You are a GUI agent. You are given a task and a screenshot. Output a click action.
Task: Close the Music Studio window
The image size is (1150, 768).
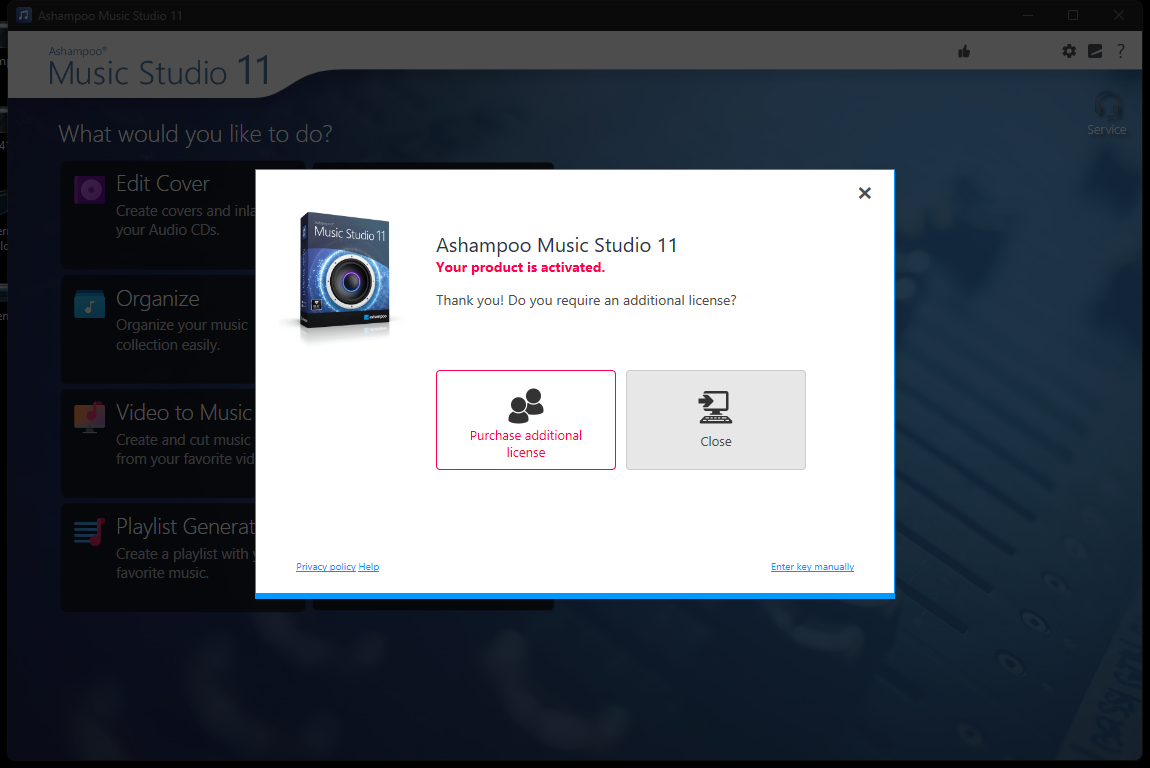click(1118, 15)
